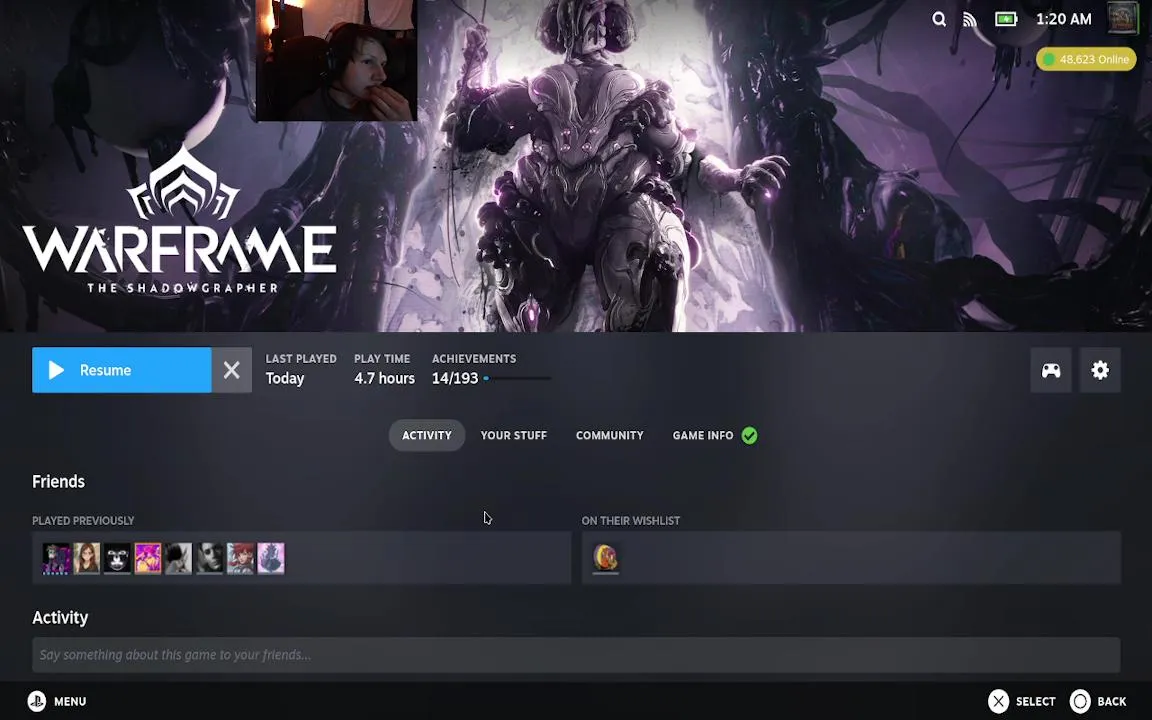Click the 1:20 AM clock
Viewport: 1152px width, 720px height.
coord(1064,20)
